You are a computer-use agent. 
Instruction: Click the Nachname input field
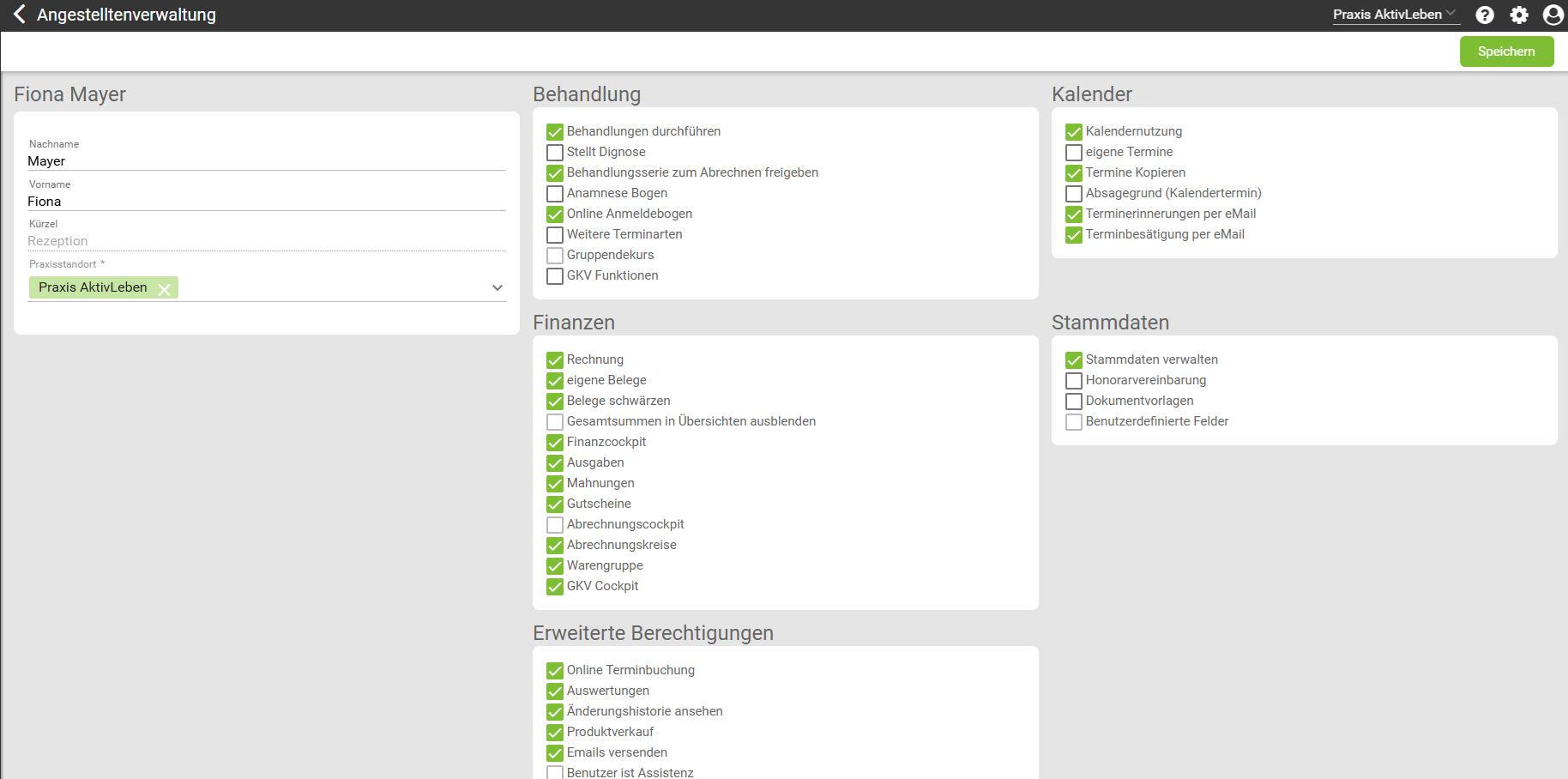pyautogui.click(x=266, y=161)
